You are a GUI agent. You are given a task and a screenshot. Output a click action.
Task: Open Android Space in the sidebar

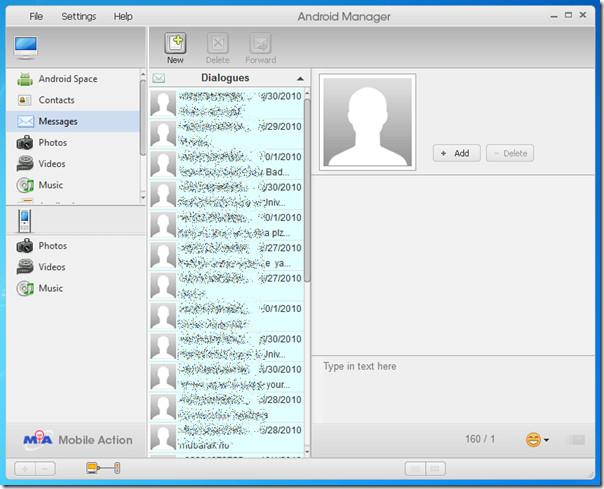[73, 79]
